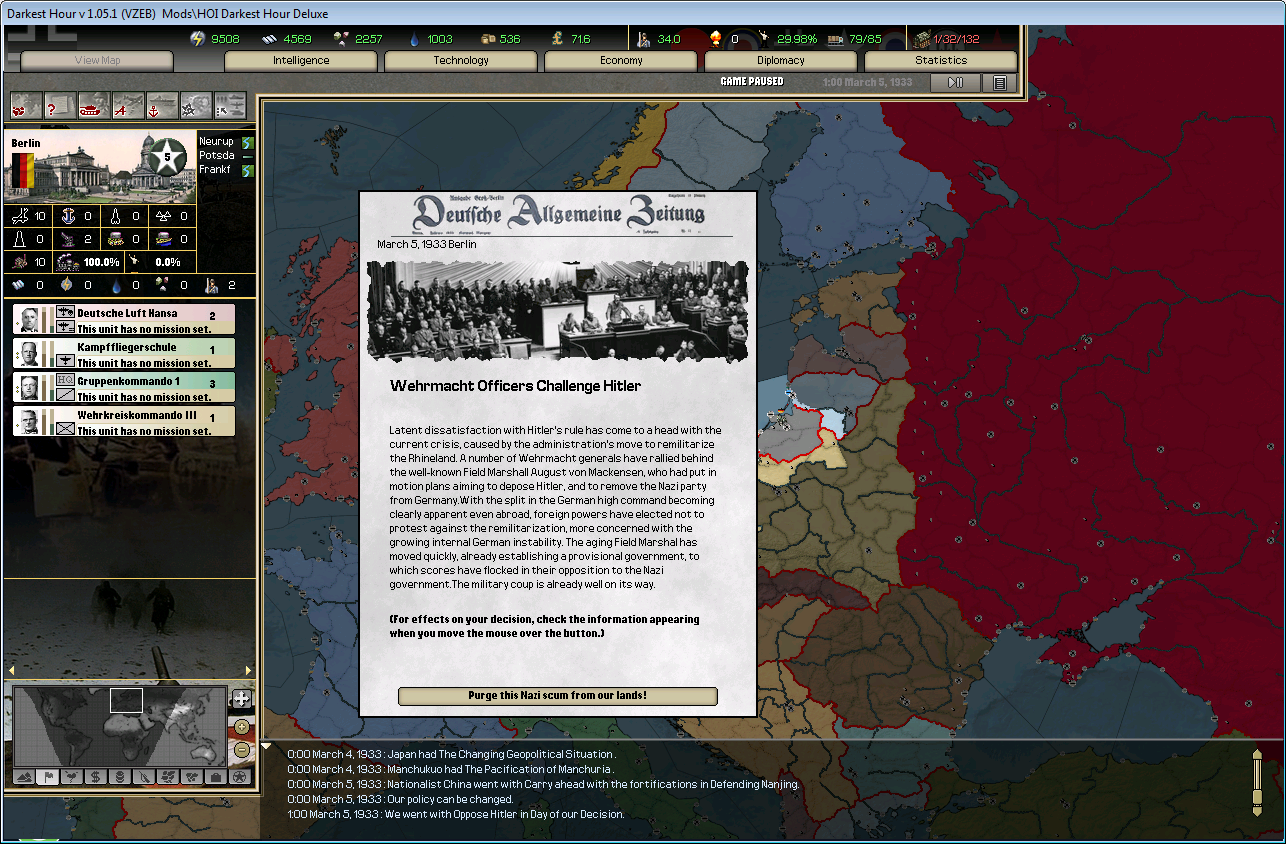Click the map-heart hot spots icon
This screenshot has width=1286, height=844.
(x=27, y=105)
